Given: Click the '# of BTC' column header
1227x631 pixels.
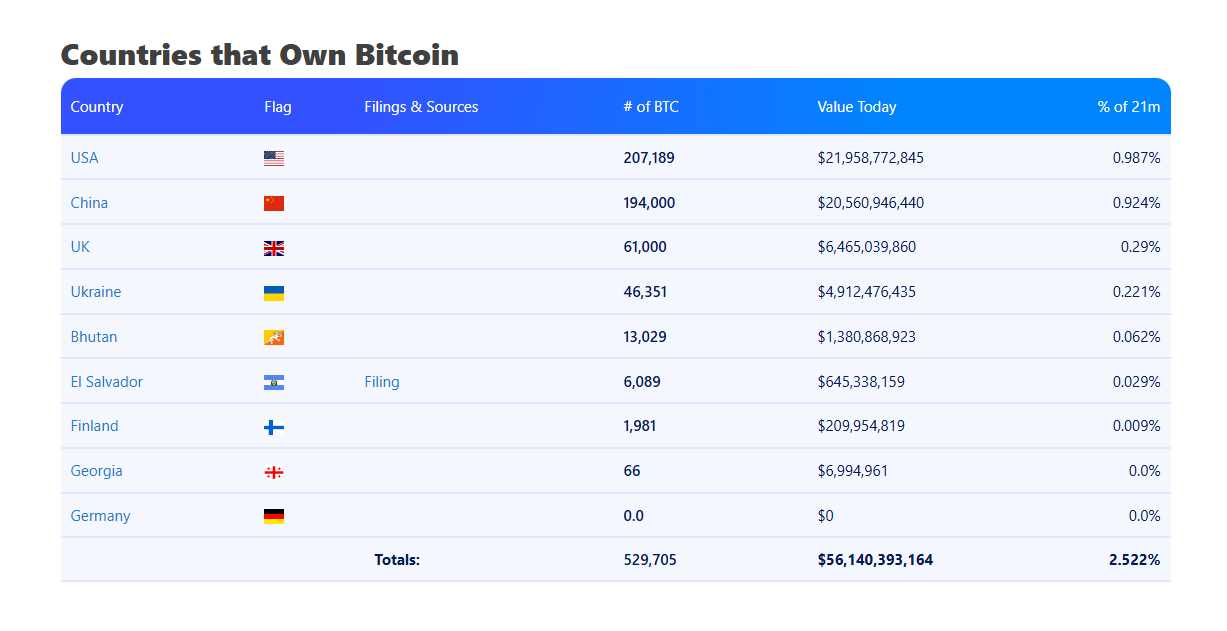Looking at the screenshot, I should (x=651, y=107).
